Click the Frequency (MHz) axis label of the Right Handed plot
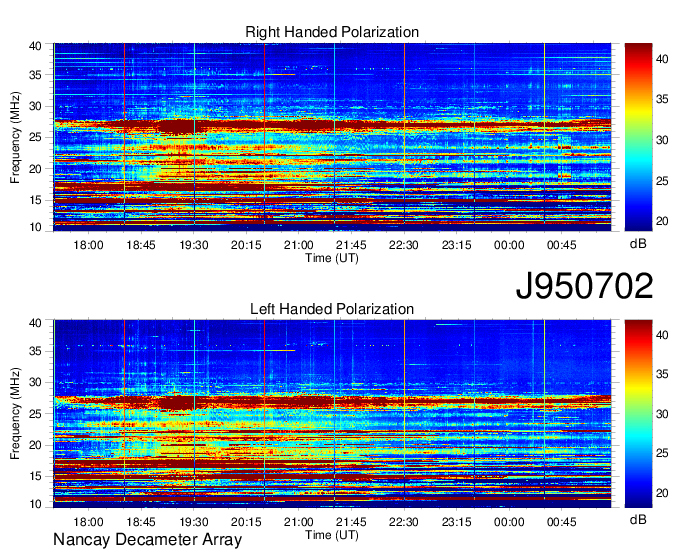680x552 pixels. pyautogui.click(x=15, y=137)
